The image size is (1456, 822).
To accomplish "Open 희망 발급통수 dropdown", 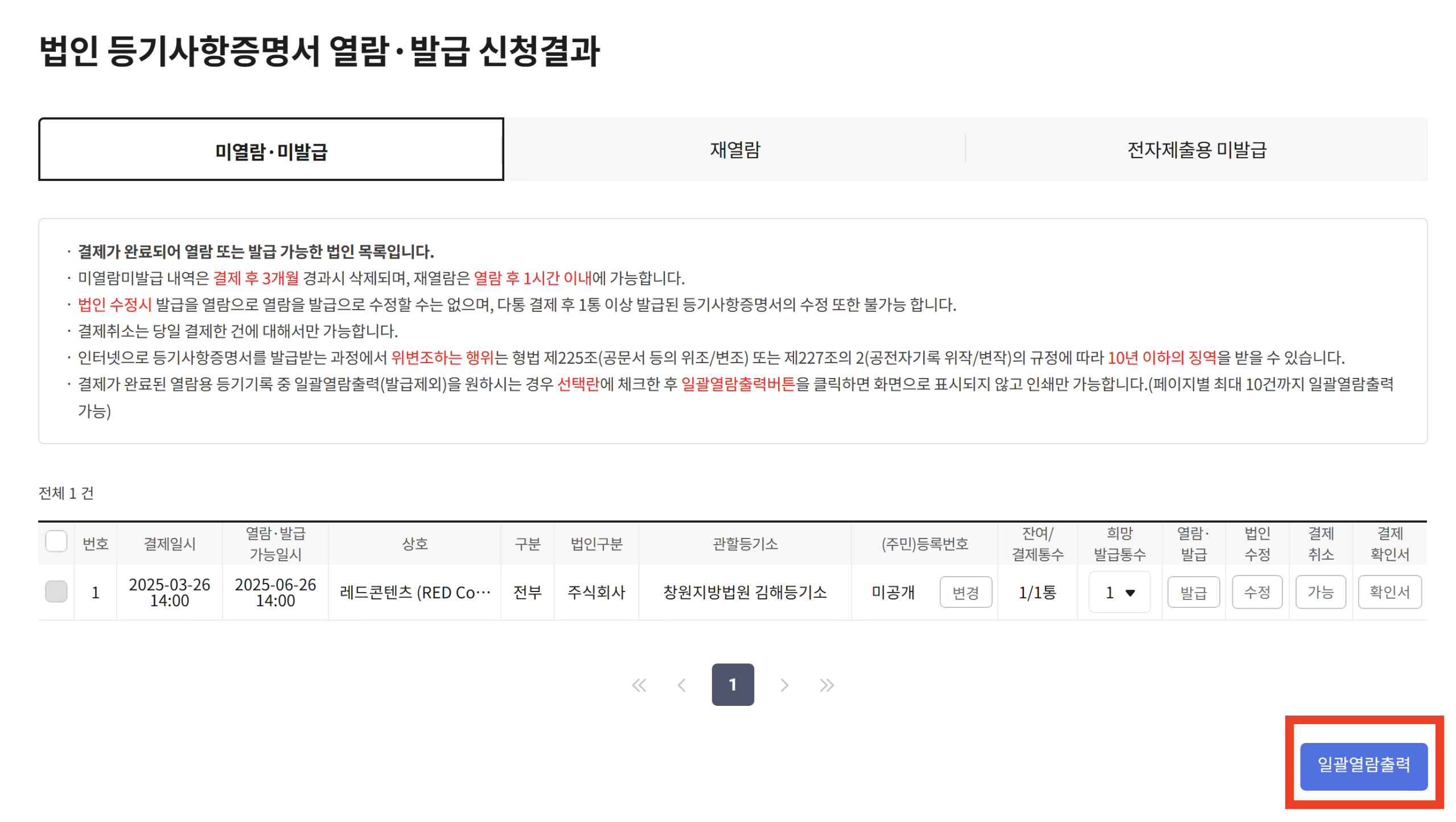I will [x=1118, y=593].
